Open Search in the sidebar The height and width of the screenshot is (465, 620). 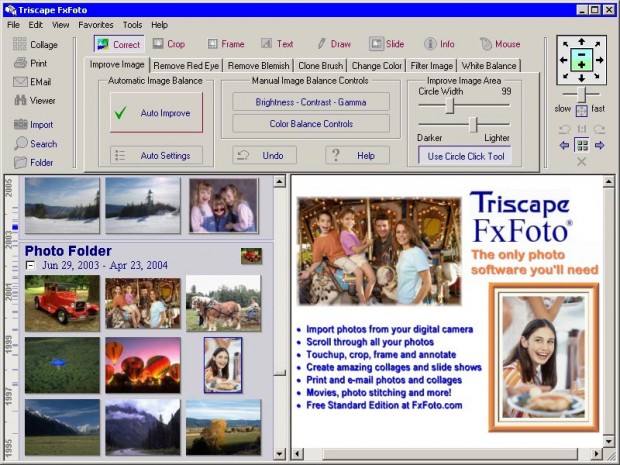(36, 144)
